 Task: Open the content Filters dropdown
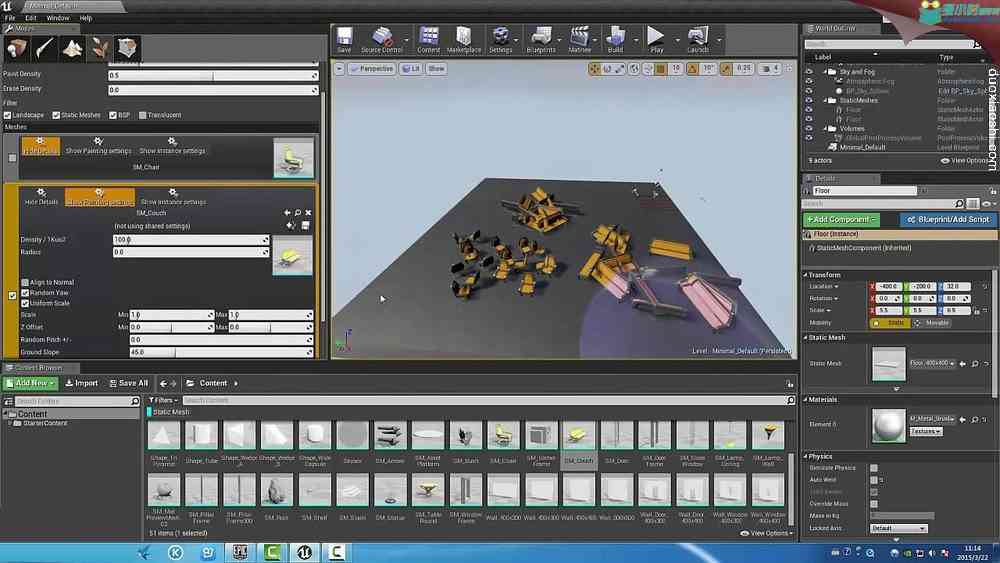click(x=163, y=400)
